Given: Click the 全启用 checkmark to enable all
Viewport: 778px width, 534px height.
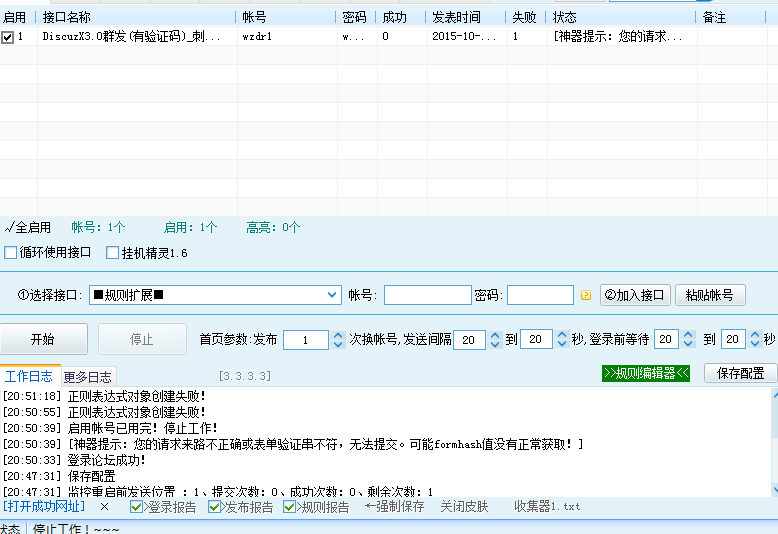Looking at the screenshot, I should (x=28, y=227).
